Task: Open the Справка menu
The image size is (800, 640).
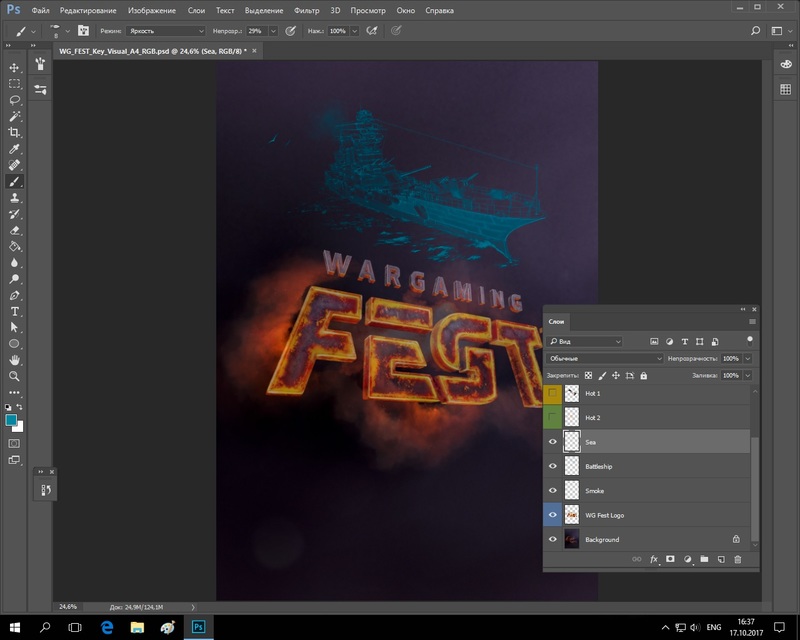Action: click(x=439, y=10)
